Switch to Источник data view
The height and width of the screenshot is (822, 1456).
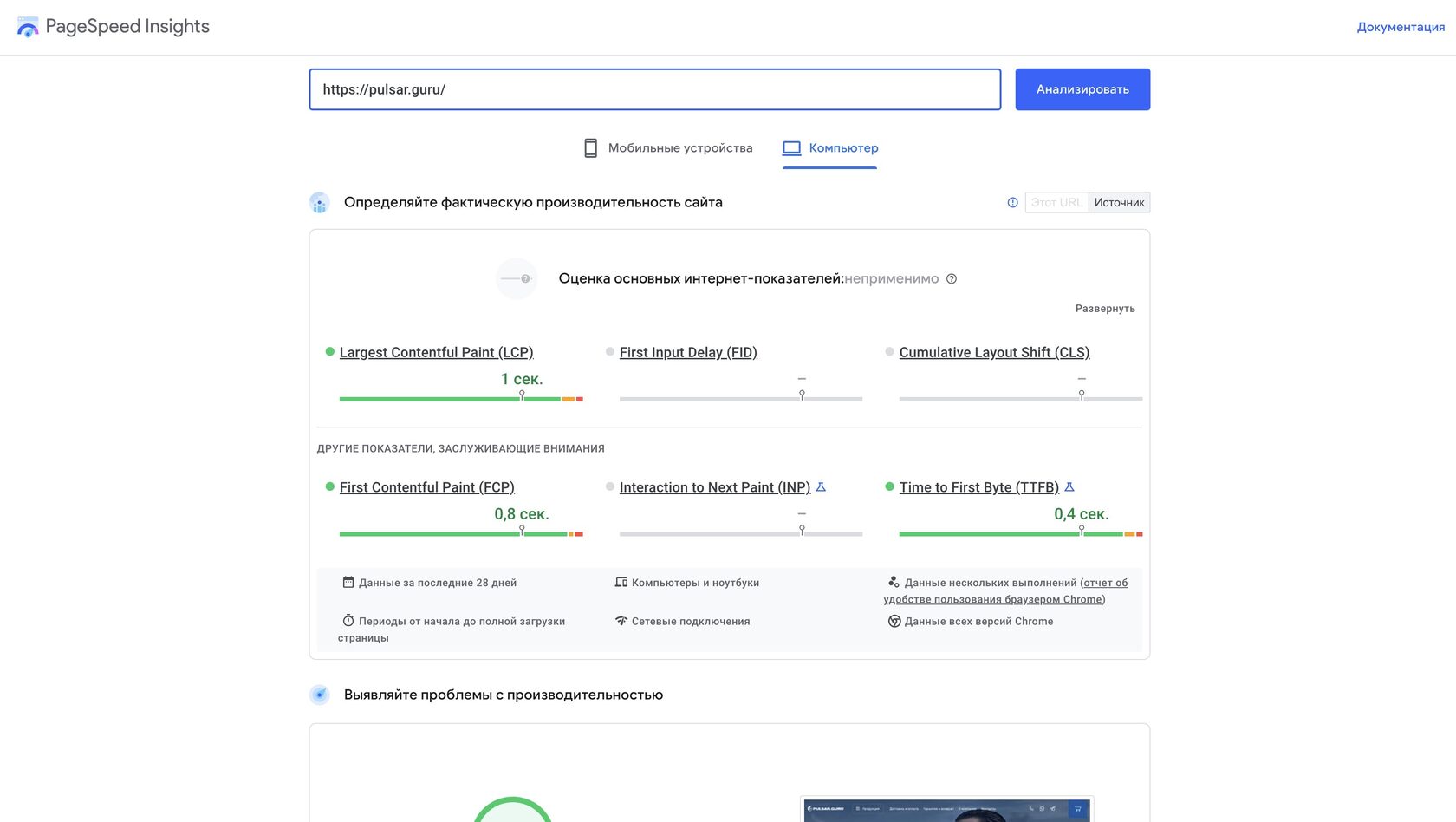click(x=1119, y=203)
